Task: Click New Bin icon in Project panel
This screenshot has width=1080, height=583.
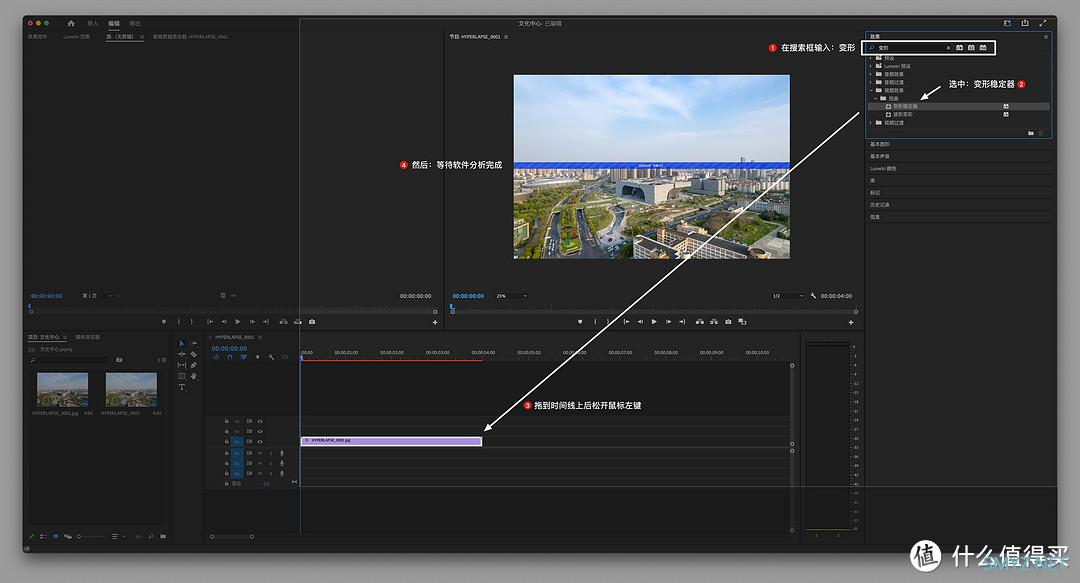Action: pos(163,536)
